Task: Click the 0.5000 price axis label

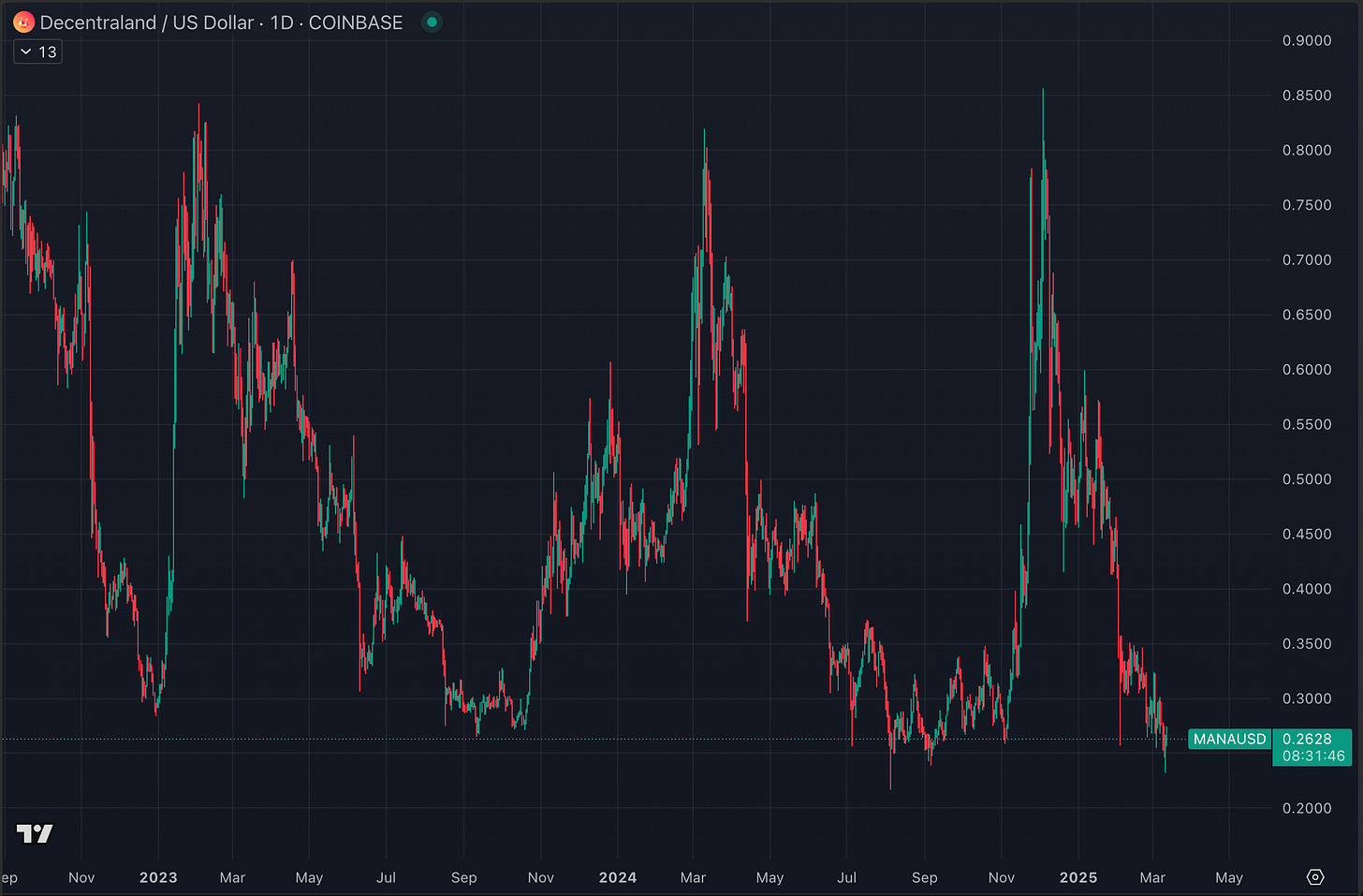Action: (1307, 479)
